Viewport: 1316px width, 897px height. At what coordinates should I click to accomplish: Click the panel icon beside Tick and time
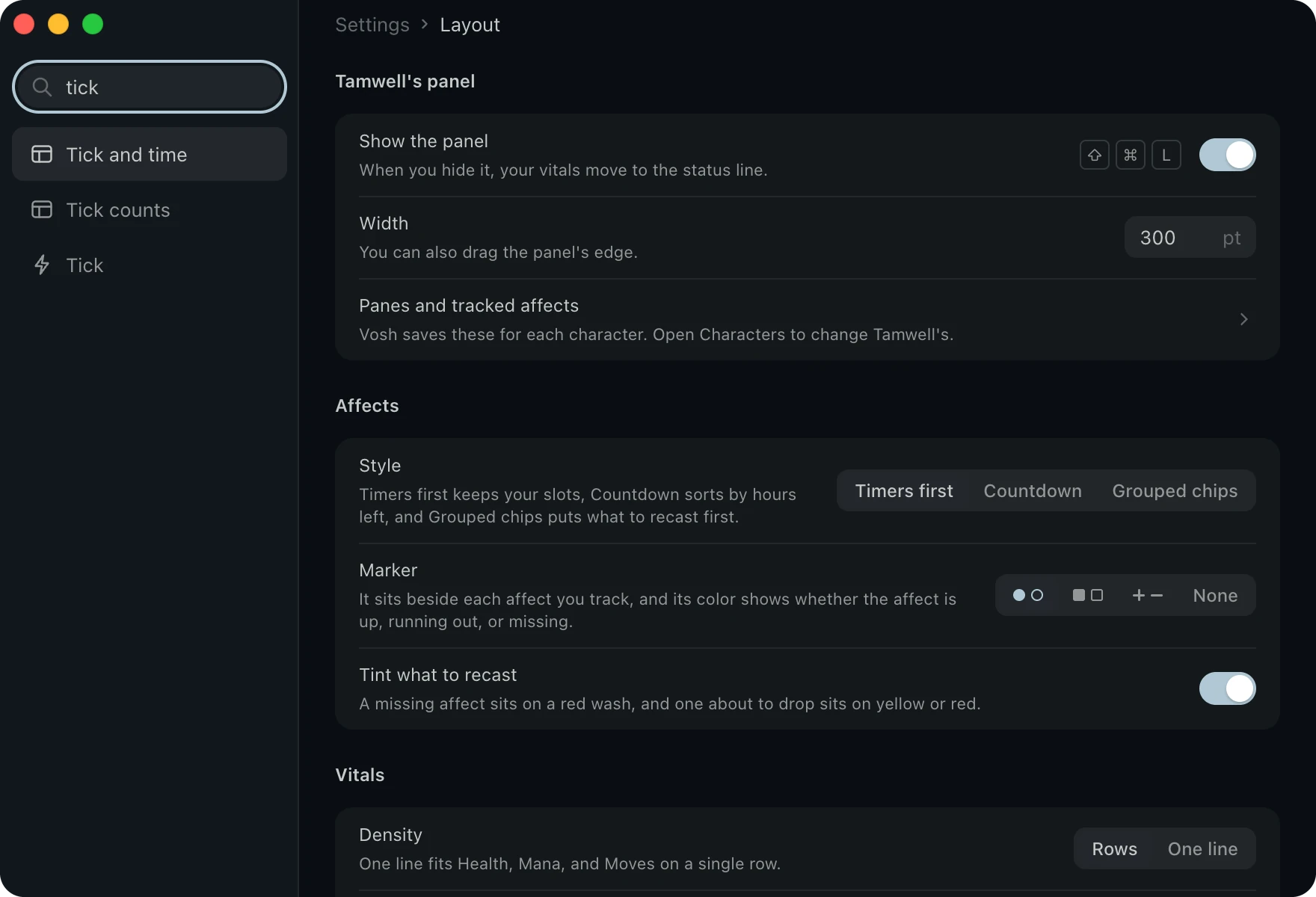pyautogui.click(x=42, y=155)
